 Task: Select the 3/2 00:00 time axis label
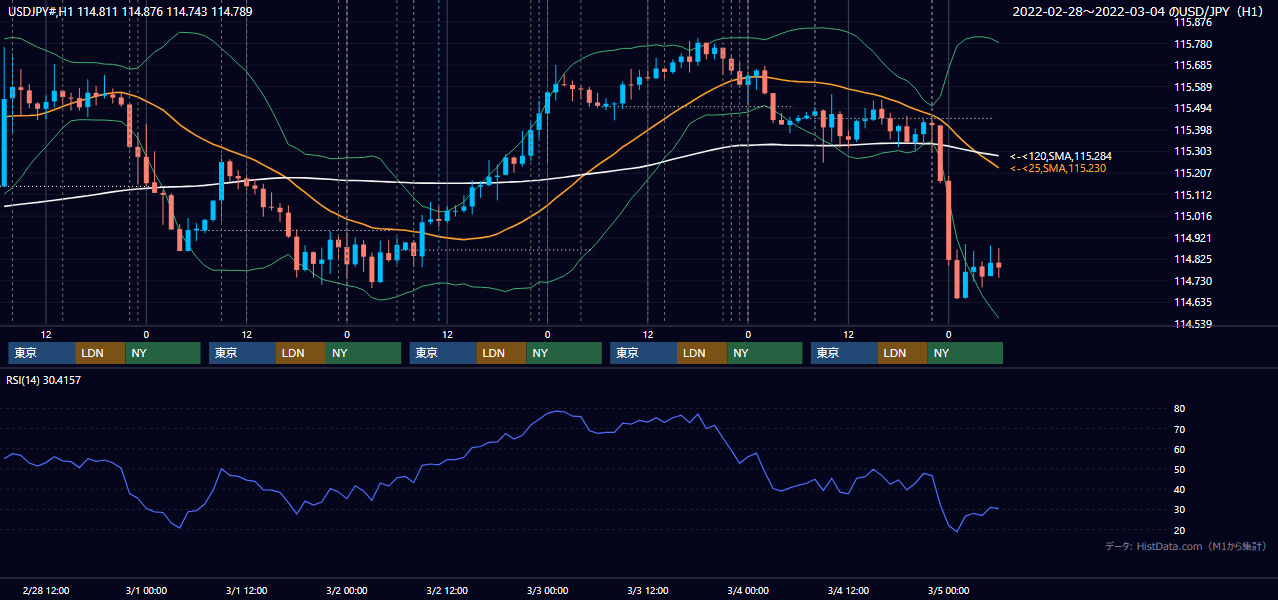347,591
